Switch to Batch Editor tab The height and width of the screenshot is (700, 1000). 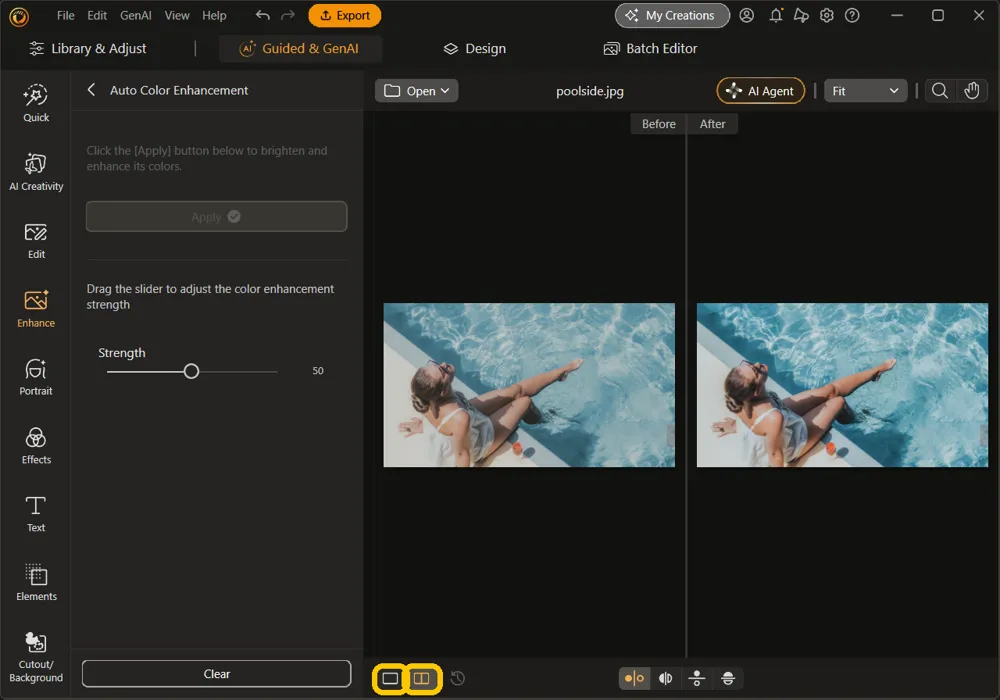pos(651,48)
